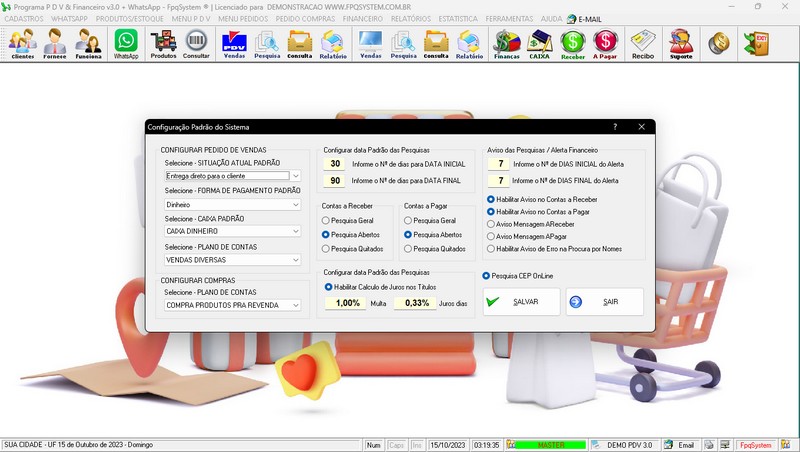
Task: Edit the DIAS FINAL do Alerta field
Action: pyautogui.click(x=499, y=181)
